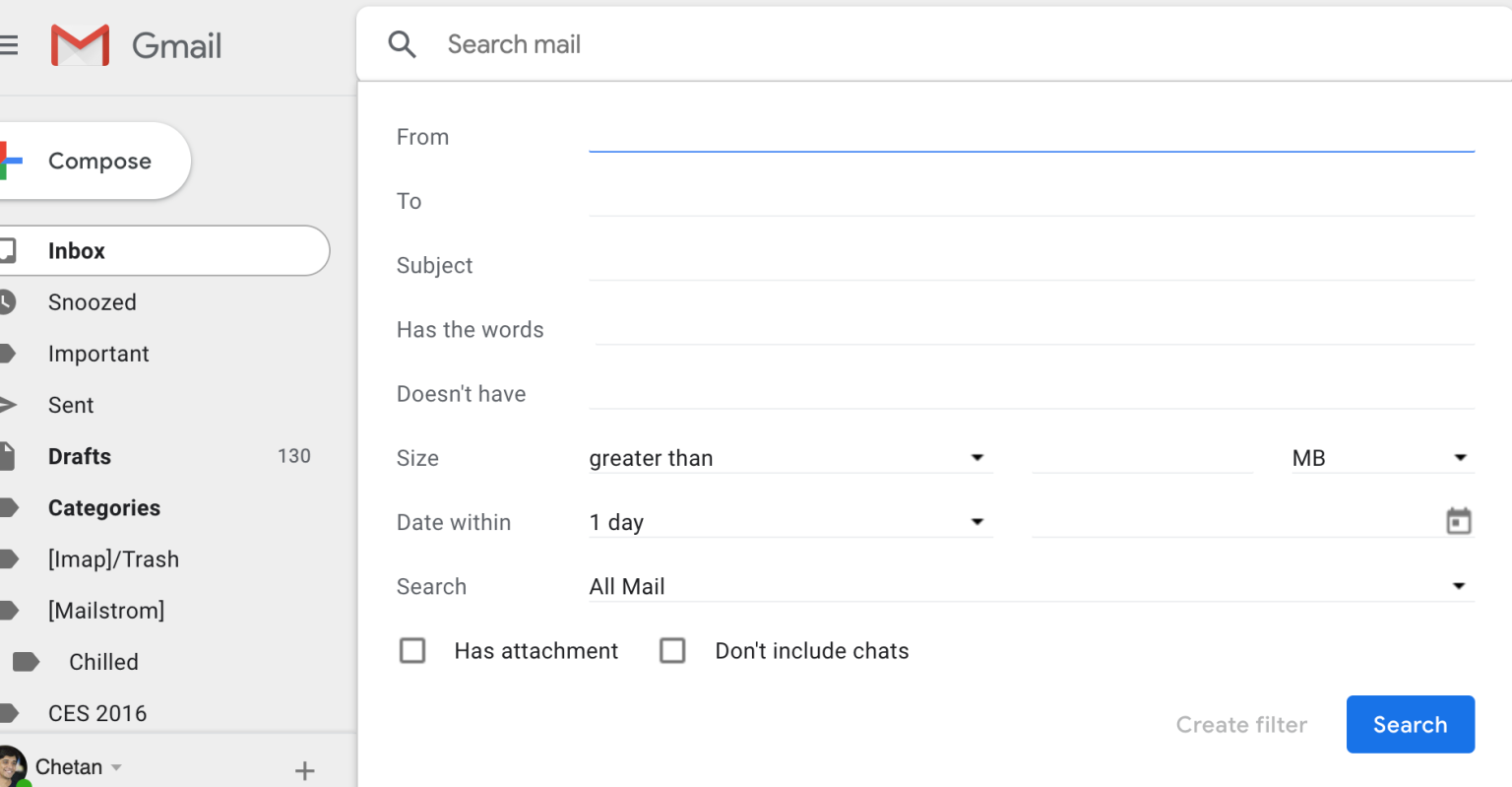The height and width of the screenshot is (787, 1512).
Task: Click the Gmail envelope logo
Action: tap(80, 45)
